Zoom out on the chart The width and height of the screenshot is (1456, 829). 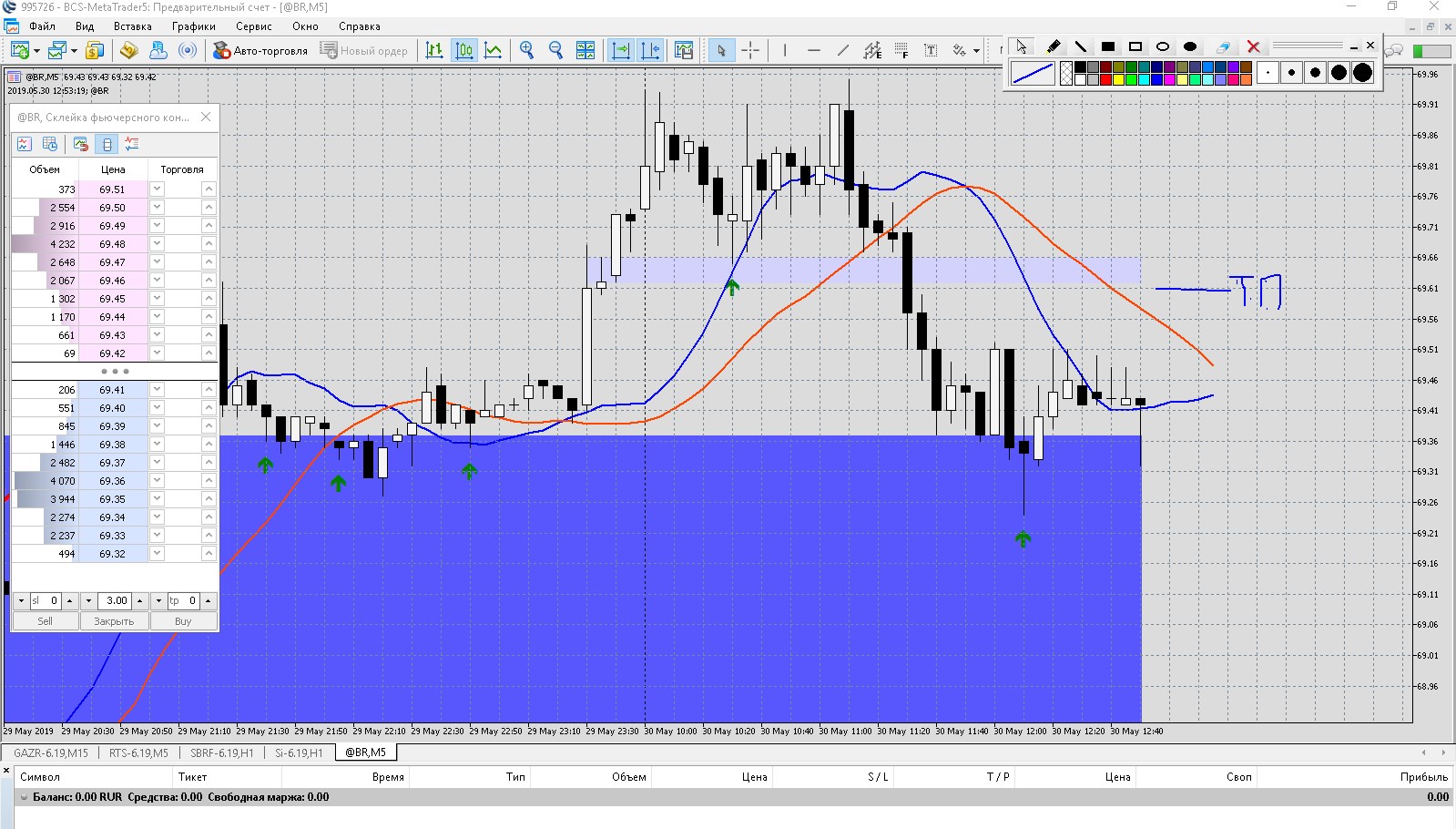point(555,50)
